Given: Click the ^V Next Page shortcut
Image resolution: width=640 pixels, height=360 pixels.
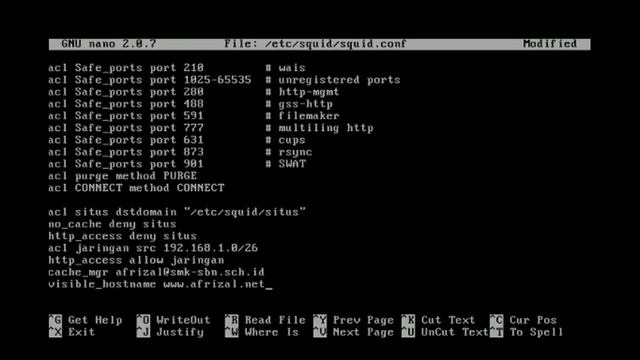Looking at the screenshot, I should [353, 332].
